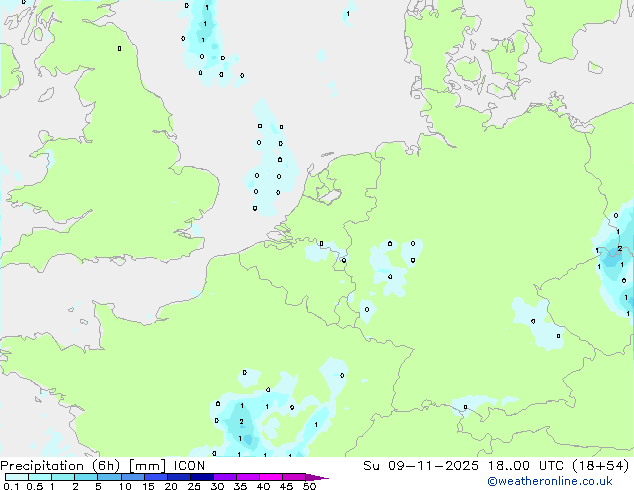This screenshot has width=634, height=490.
Task: Click the "20" legend scale label
Action: [x=171, y=486]
